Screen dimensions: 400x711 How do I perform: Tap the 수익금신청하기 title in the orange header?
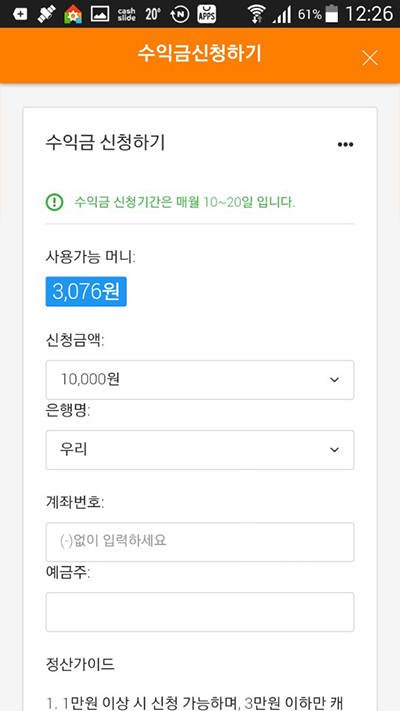click(x=200, y=54)
